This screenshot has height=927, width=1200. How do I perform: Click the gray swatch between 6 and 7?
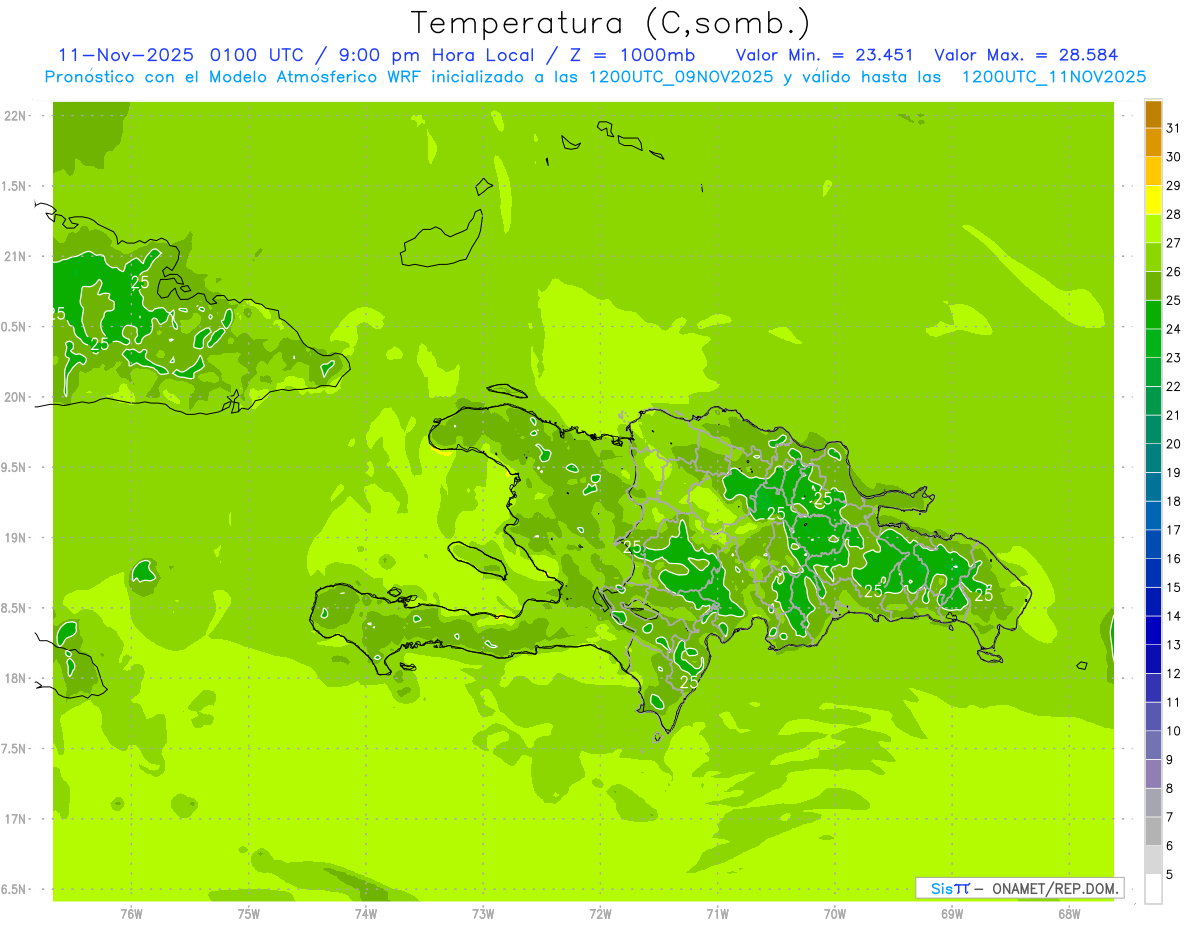1153,831
